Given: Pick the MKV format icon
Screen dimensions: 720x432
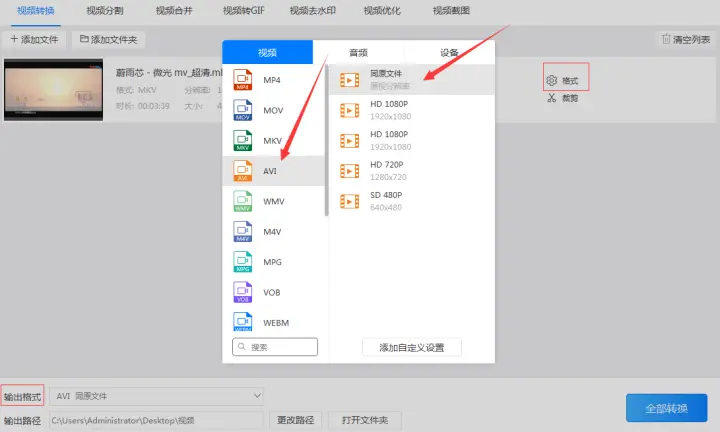Looking at the screenshot, I should (242, 140).
